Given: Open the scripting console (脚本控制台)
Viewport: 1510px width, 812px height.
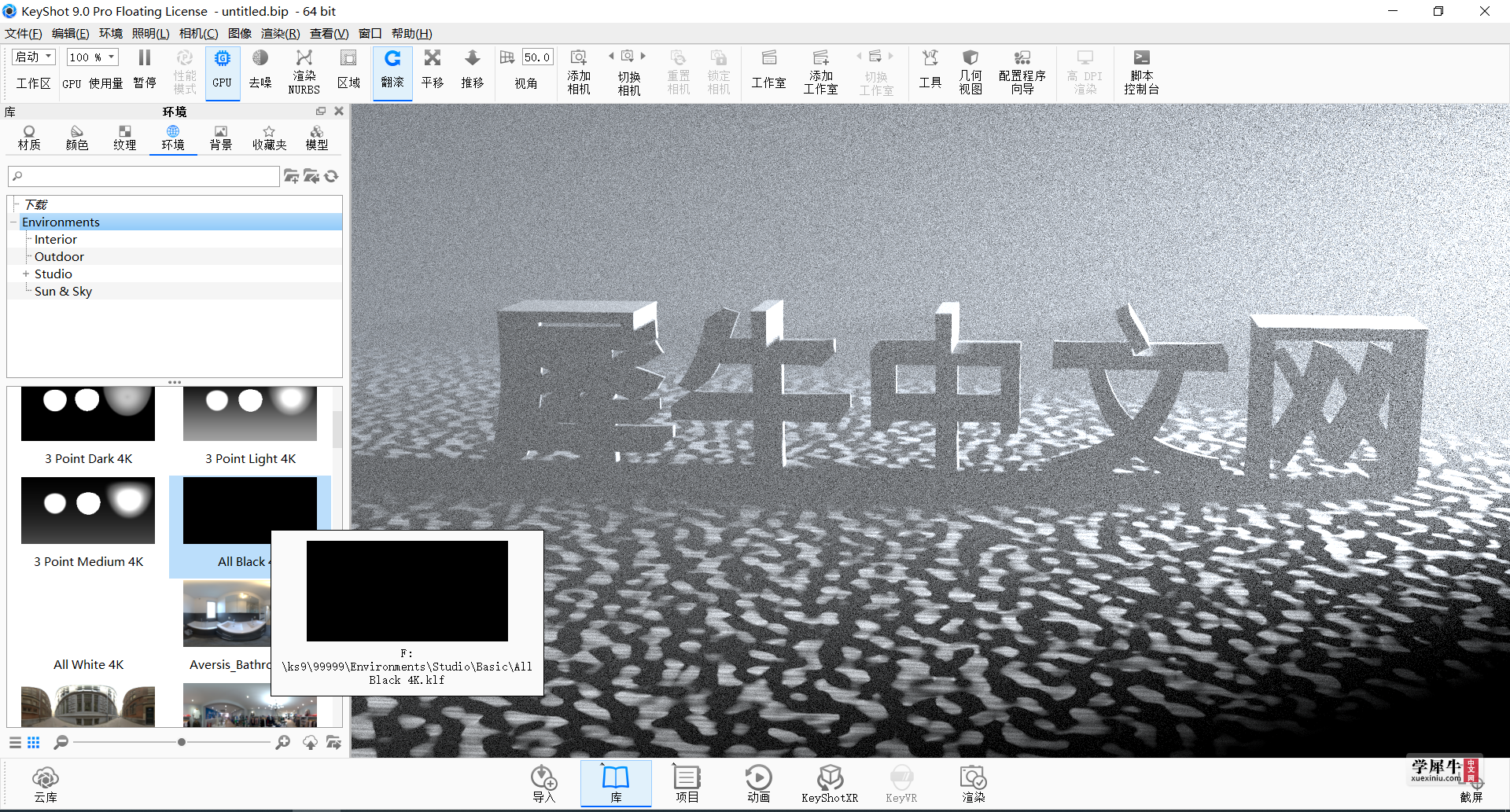Looking at the screenshot, I should 1141,72.
